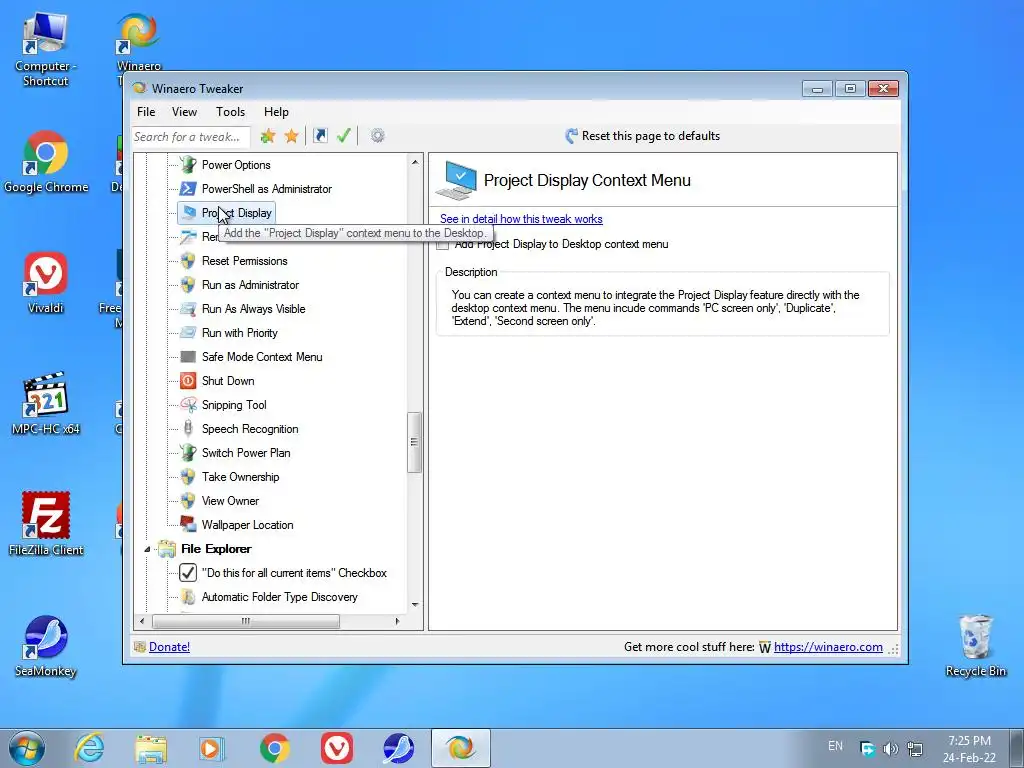Click the volume speaker tray icon
The width and height of the screenshot is (1024, 768).
(891, 749)
